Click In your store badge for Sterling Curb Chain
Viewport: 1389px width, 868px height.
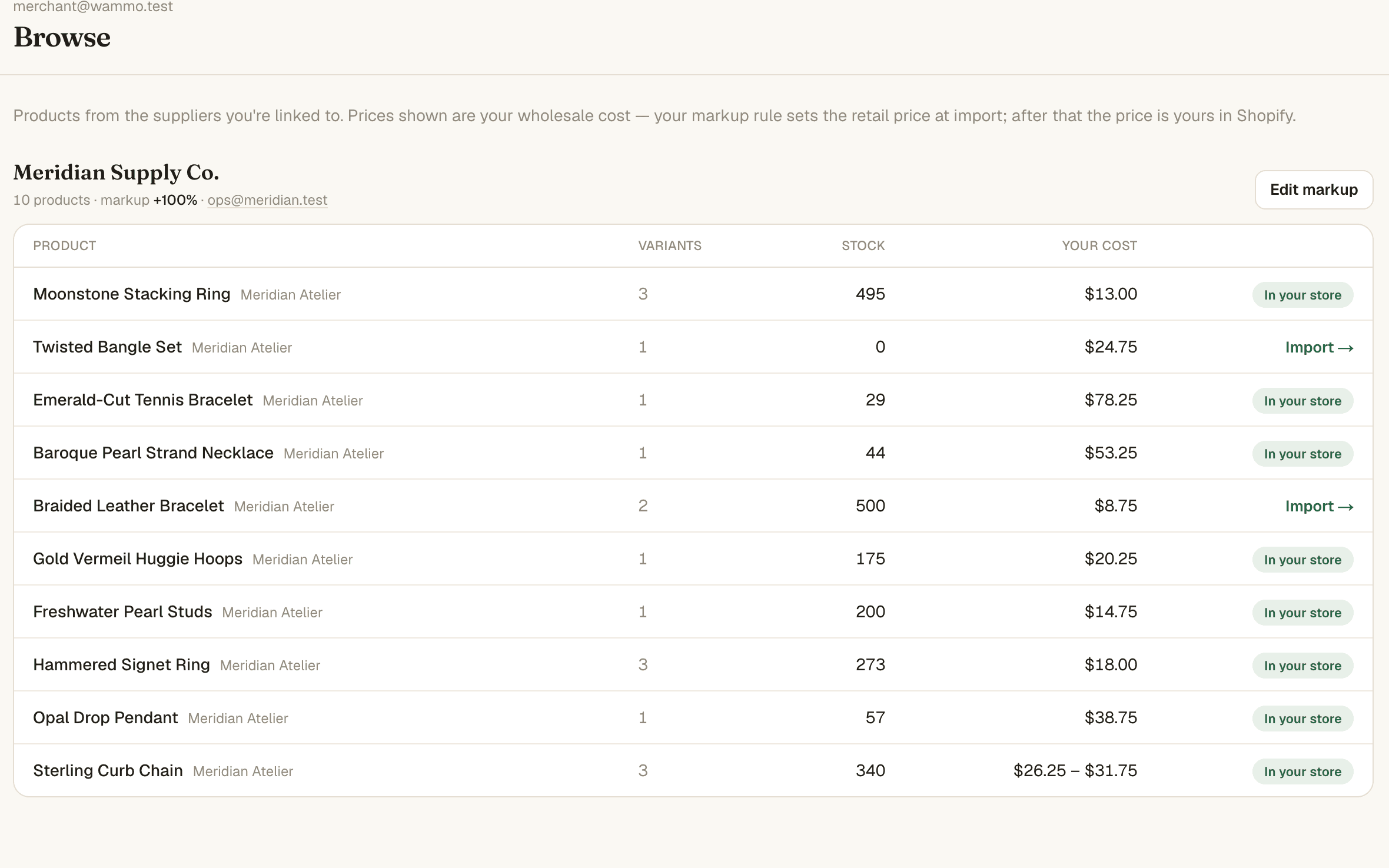coord(1302,771)
